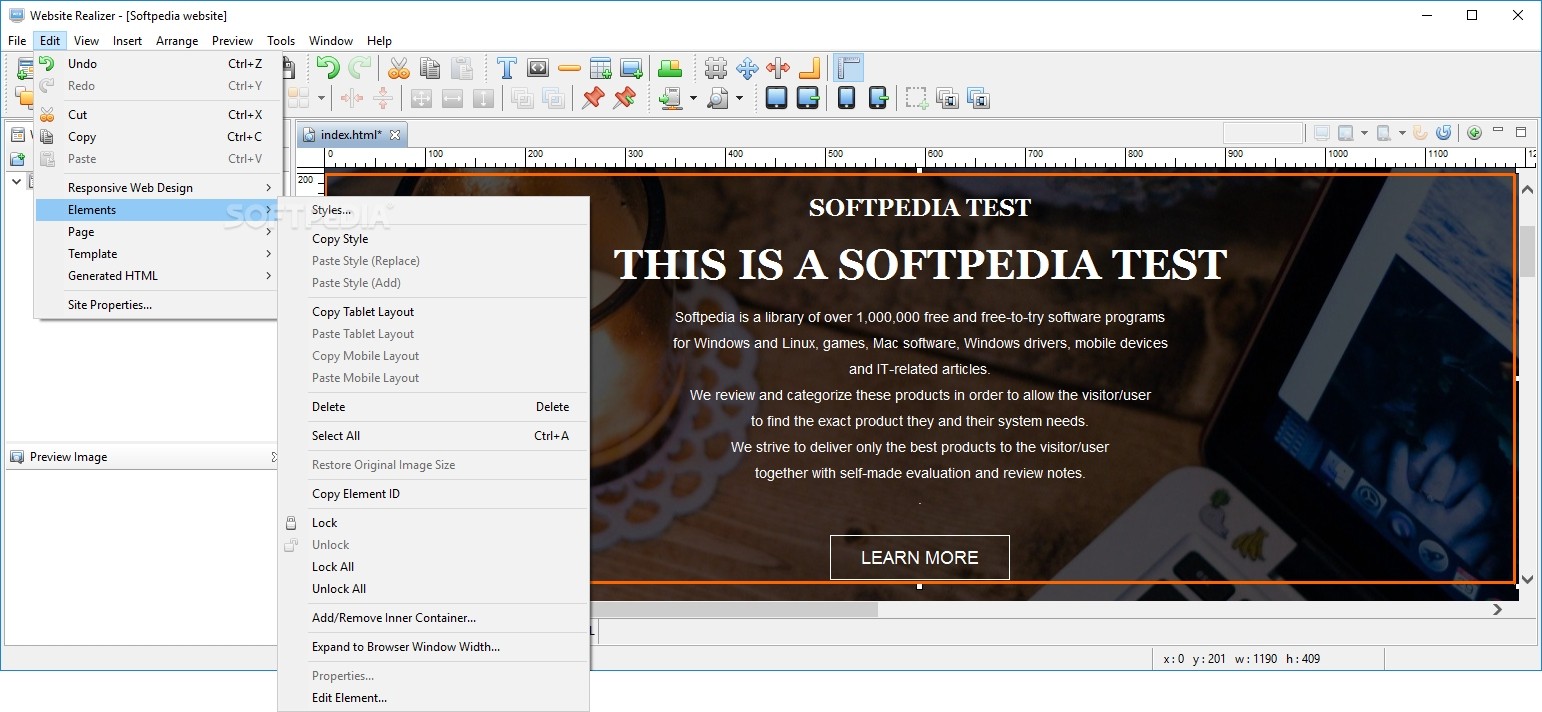Expand the Responsive Web Design submenu
Image resolution: width=1542 pixels, height=712 pixels.
pyautogui.click(x=156, y=188)
